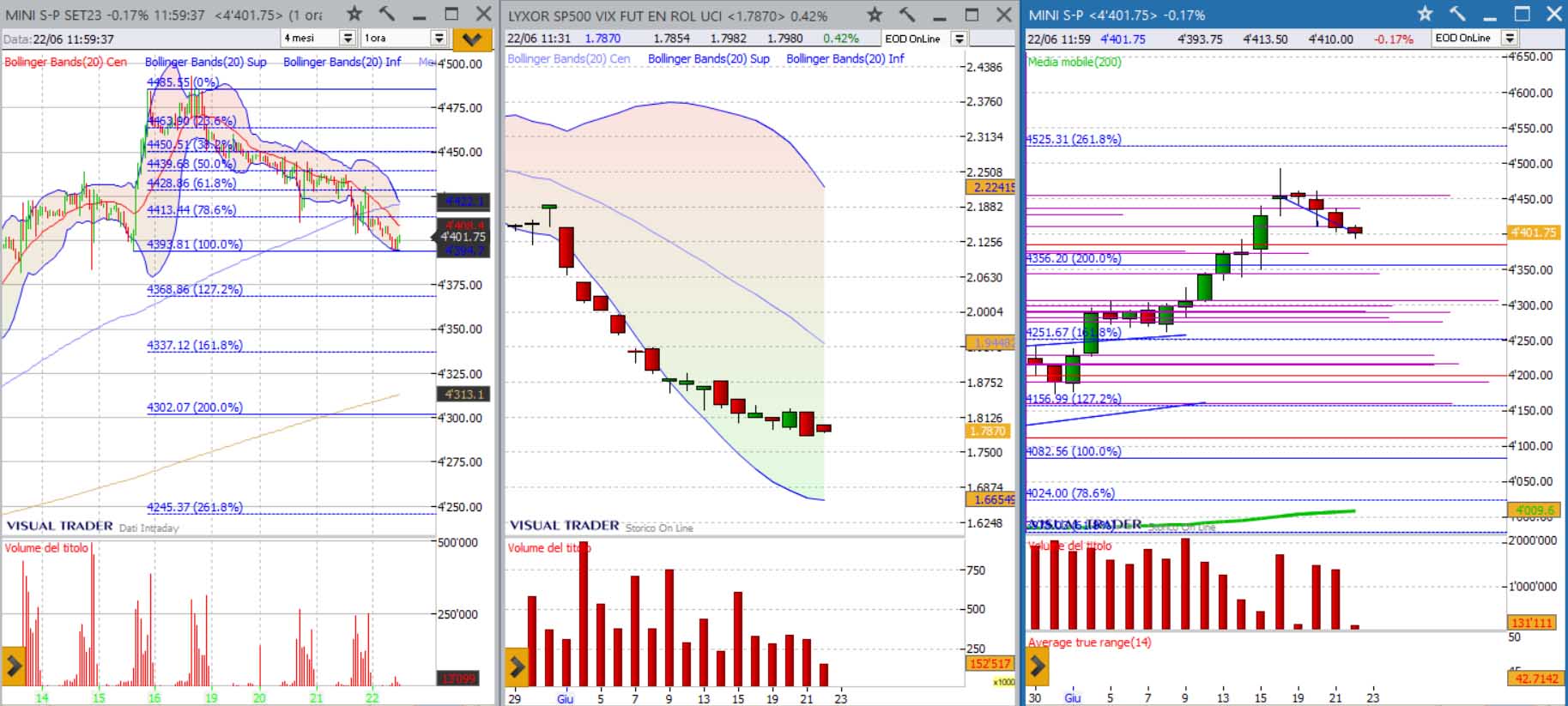Viewport: 1568px width, 706px height.
Task: Click the 4302.07 (200.0%) Fibonacci label
Action: (195, 407)
